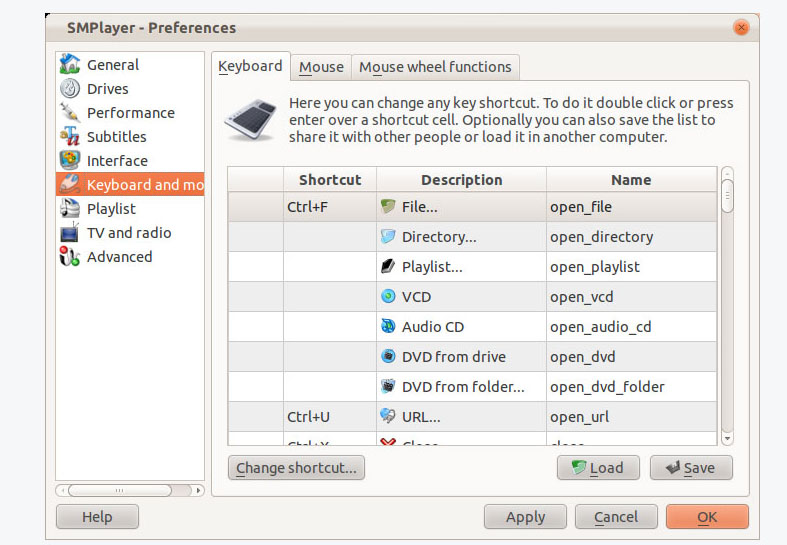Click the table scrollbar up arrow
This screenshot has width=787, height=545.
click(x=727, y=173)
